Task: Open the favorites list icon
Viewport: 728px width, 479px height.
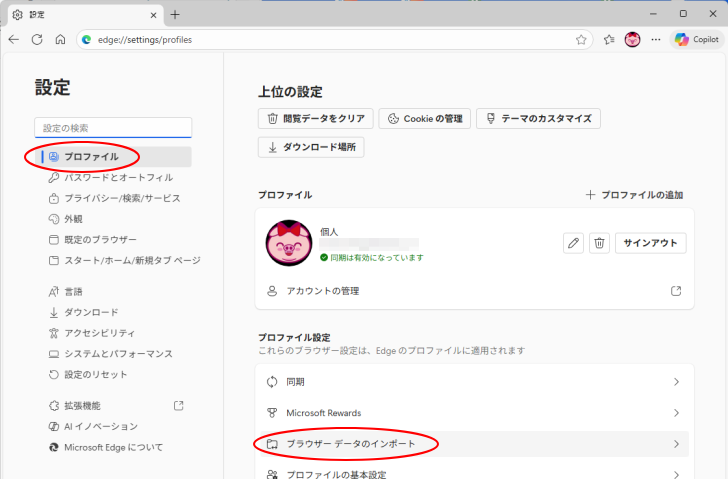Action: (x=609, y=40)
